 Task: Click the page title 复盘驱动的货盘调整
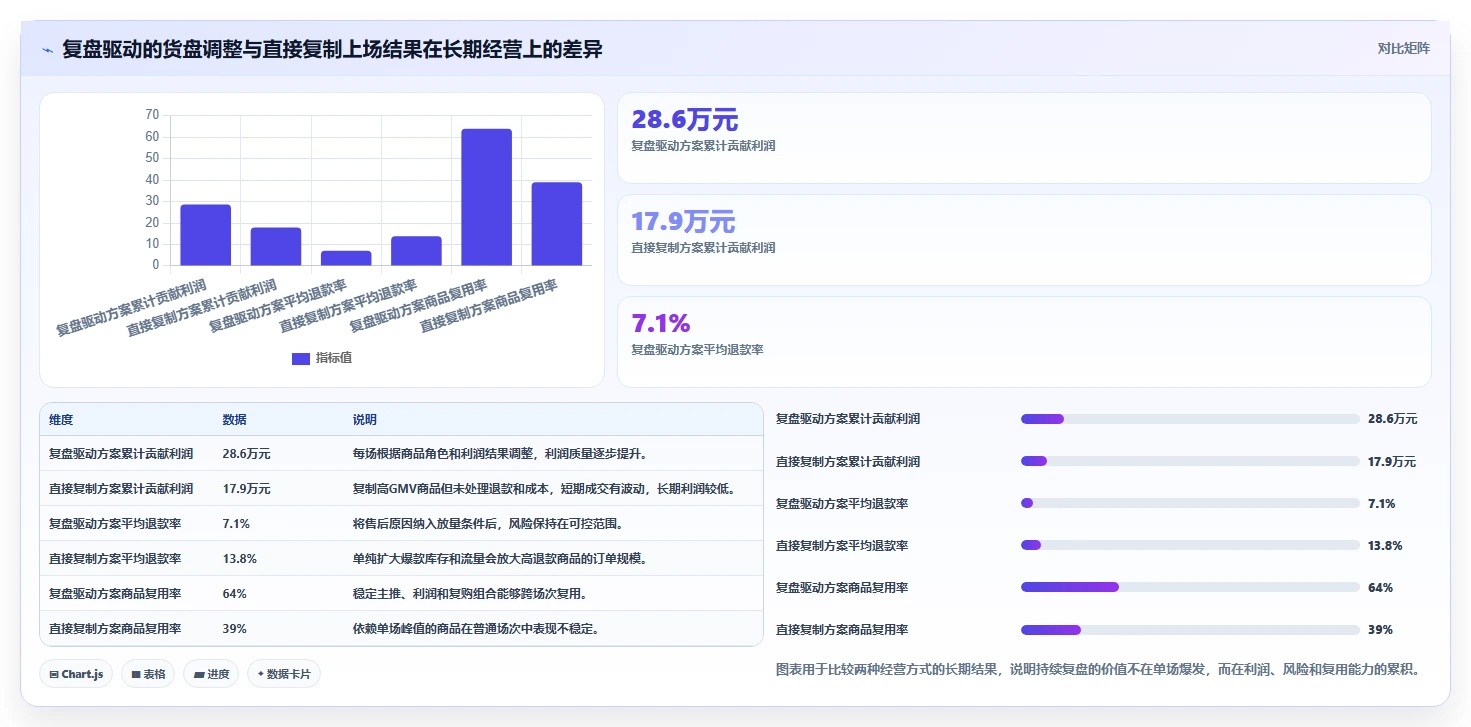[332, 49]
